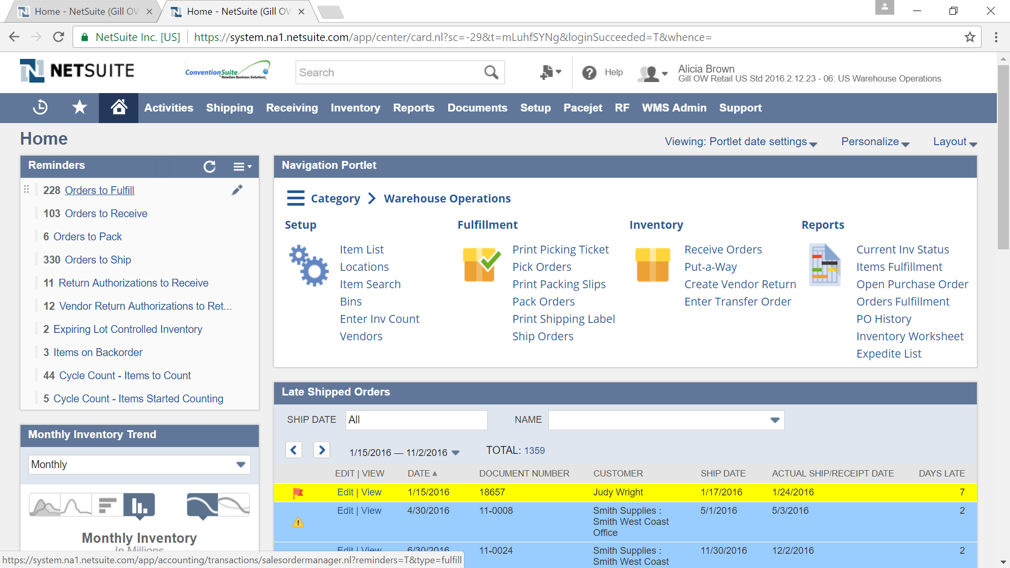Open the Shipping menu
Image resolution: width=1010 pixels, height=568 pixels.
click(x=229, y=108)
